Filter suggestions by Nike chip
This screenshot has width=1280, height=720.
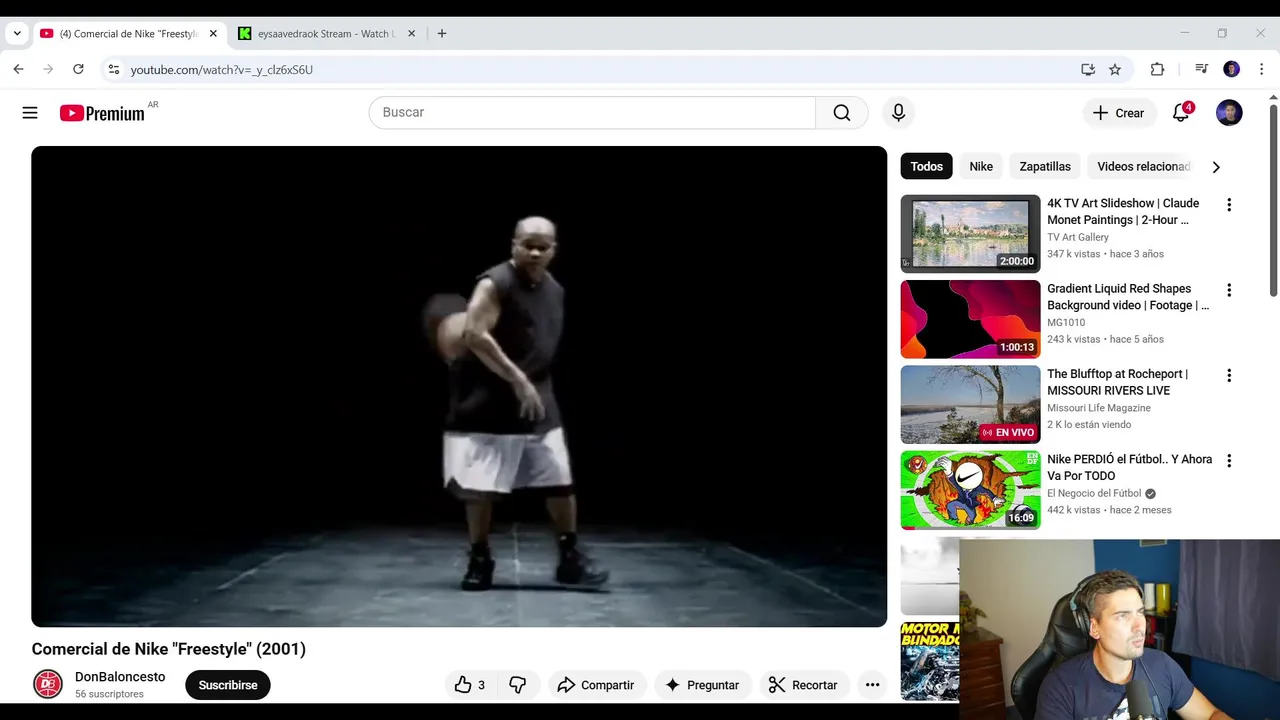click(x=981, y=167)
